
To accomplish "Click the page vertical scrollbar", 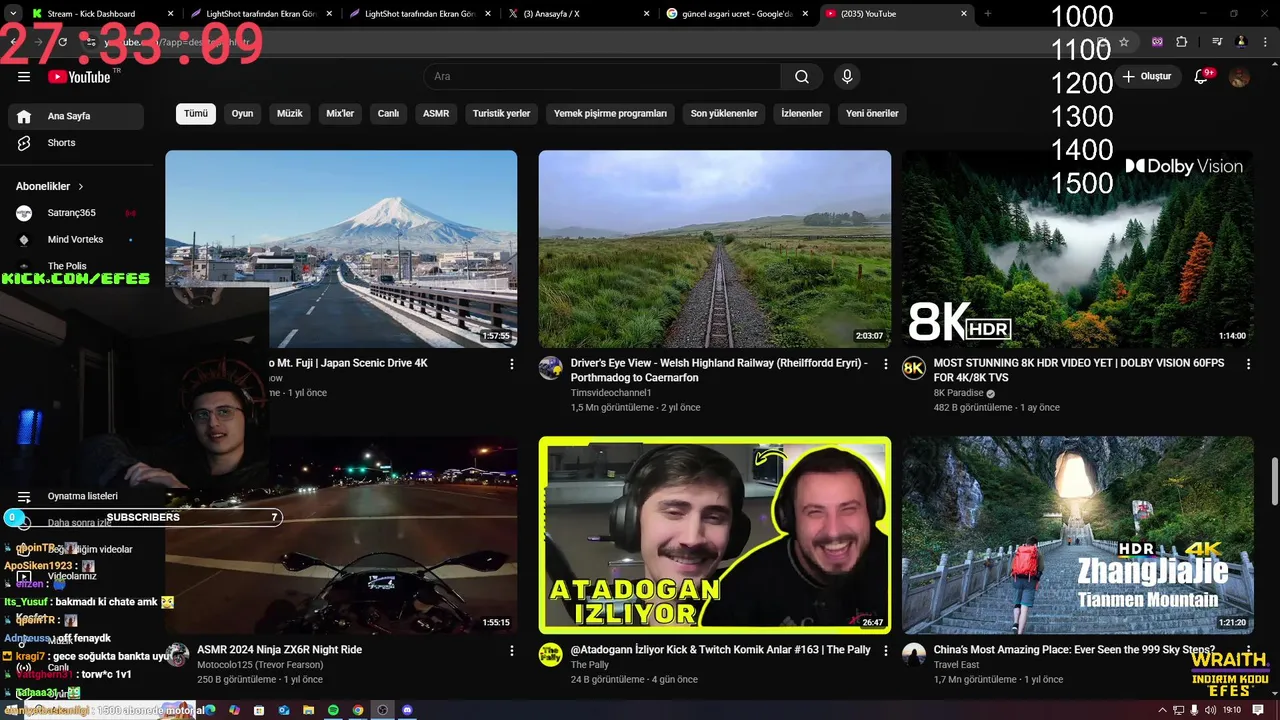I will point(1274,483).
